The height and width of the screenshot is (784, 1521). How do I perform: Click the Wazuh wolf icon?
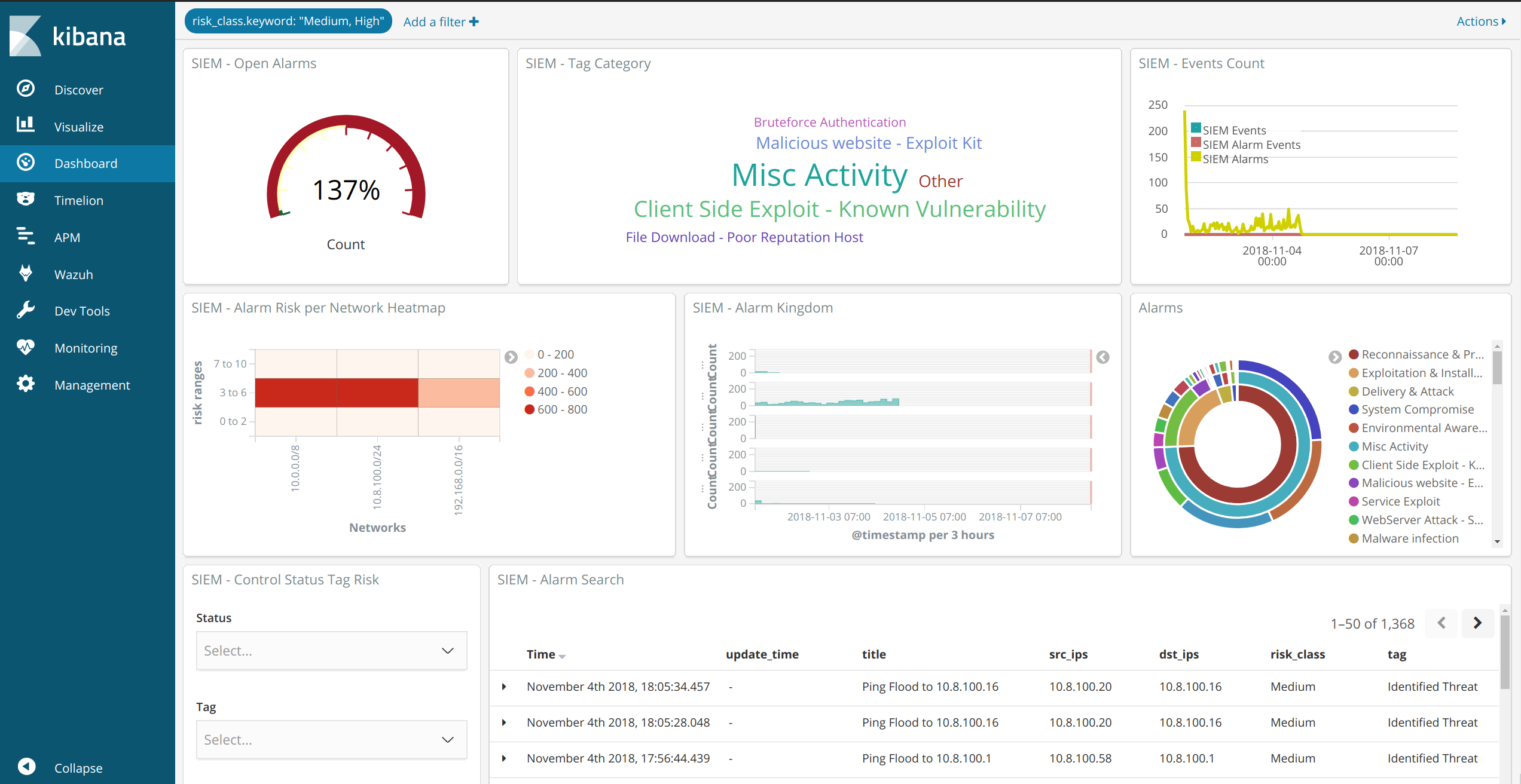coord(25,274)
